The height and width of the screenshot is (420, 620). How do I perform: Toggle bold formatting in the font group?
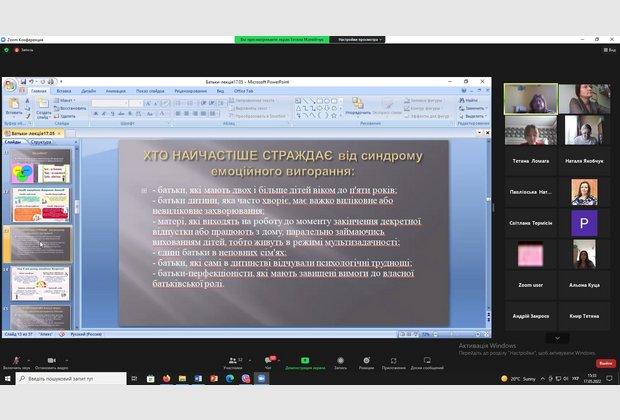[x=96, y=114]
